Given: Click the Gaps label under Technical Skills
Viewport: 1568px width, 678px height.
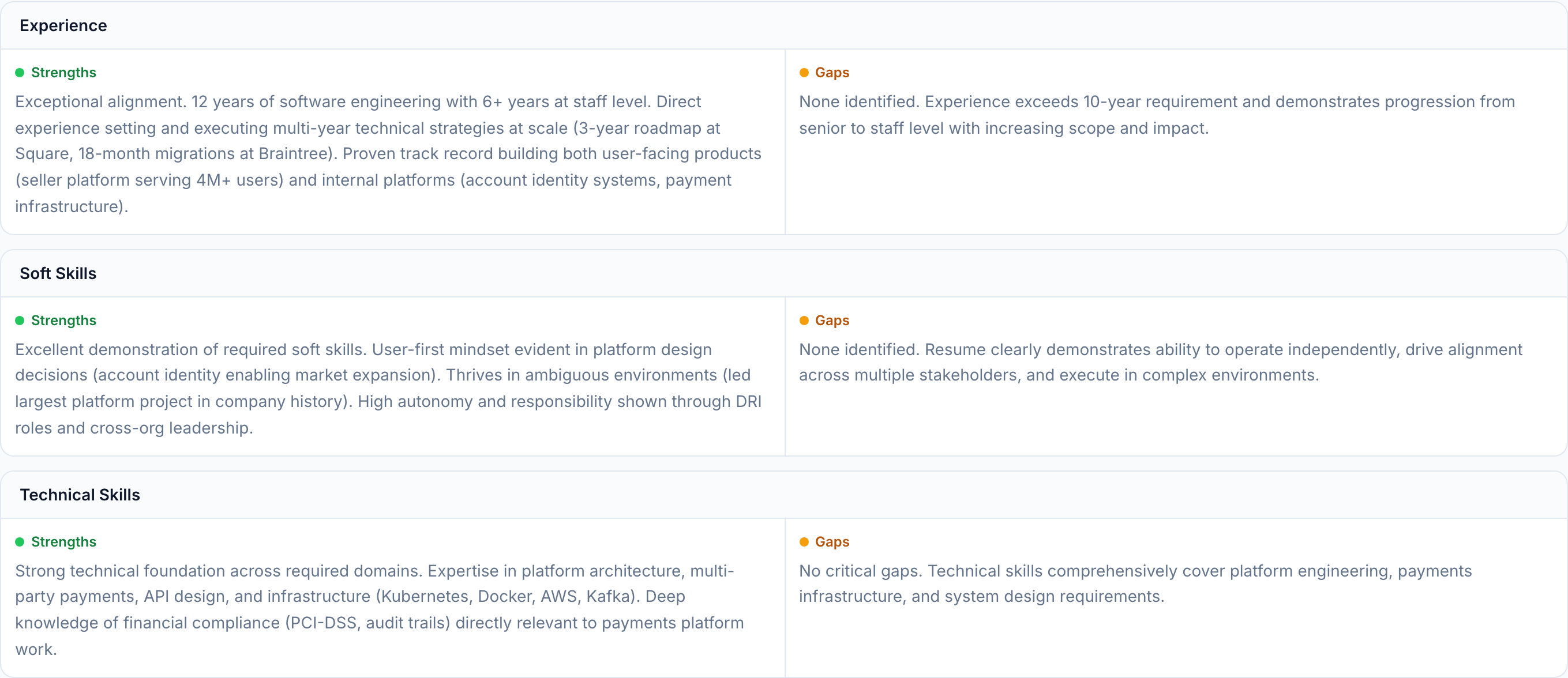Looking at the screenshot, I should 832,542.
